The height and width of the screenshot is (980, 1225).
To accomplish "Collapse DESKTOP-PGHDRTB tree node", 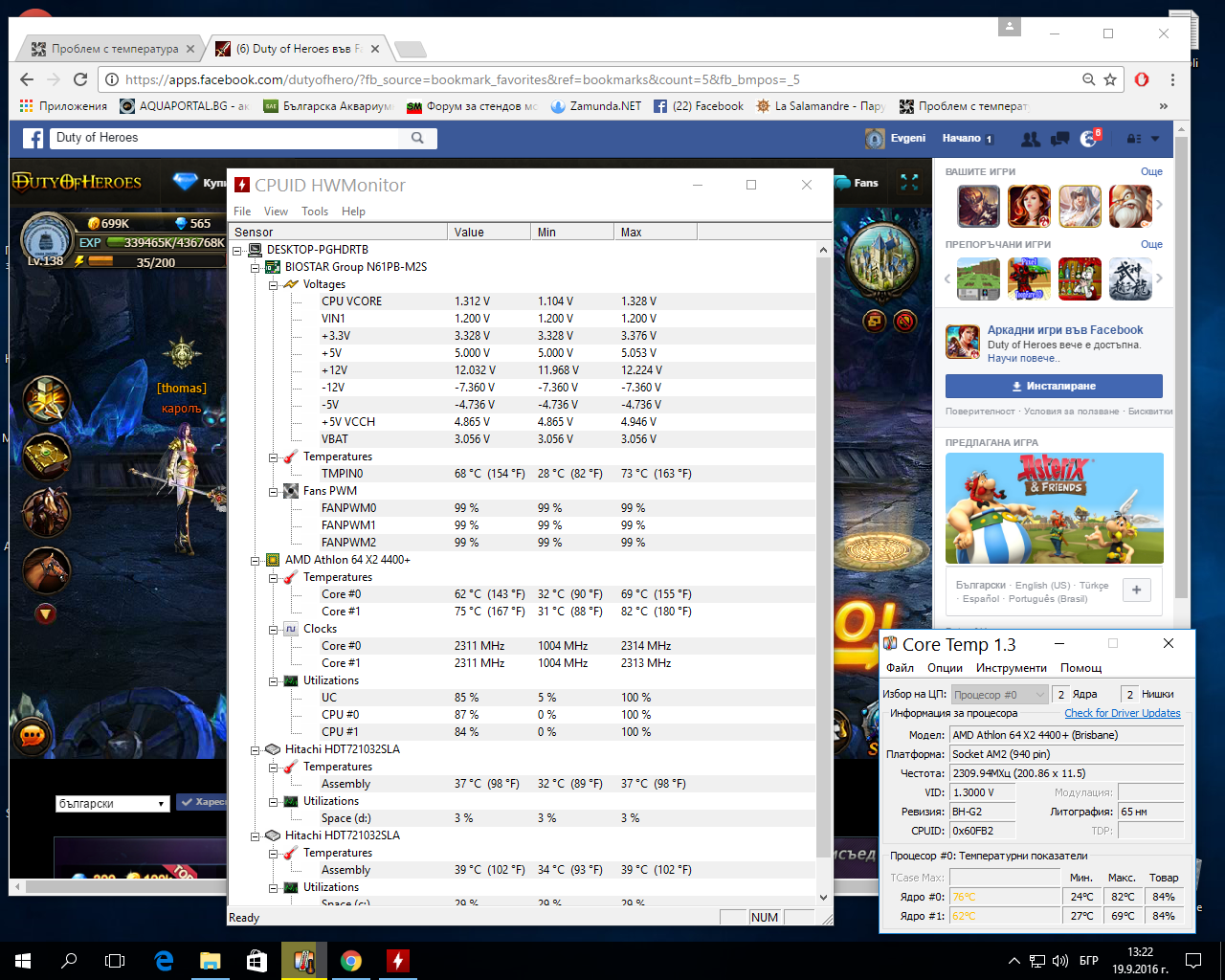I will (238, 250).
